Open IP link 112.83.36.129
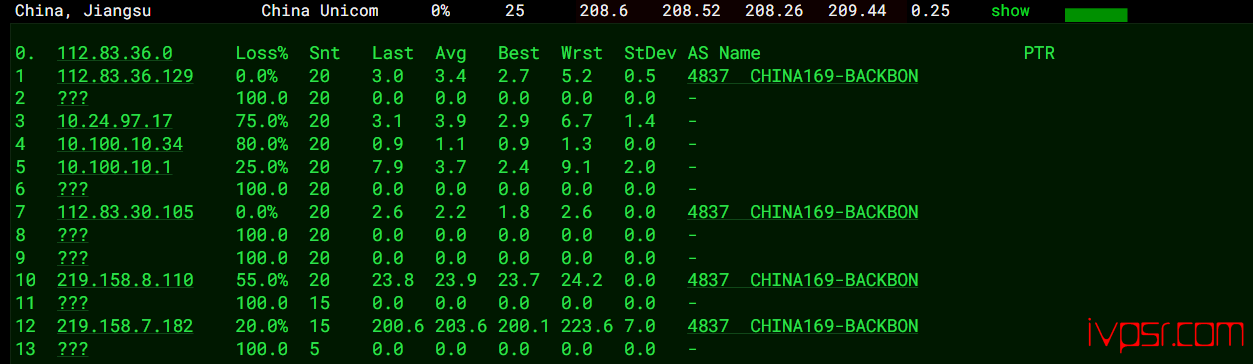Image resolution: width=1253 pixels, height=364 pixels. coord(125,76)
